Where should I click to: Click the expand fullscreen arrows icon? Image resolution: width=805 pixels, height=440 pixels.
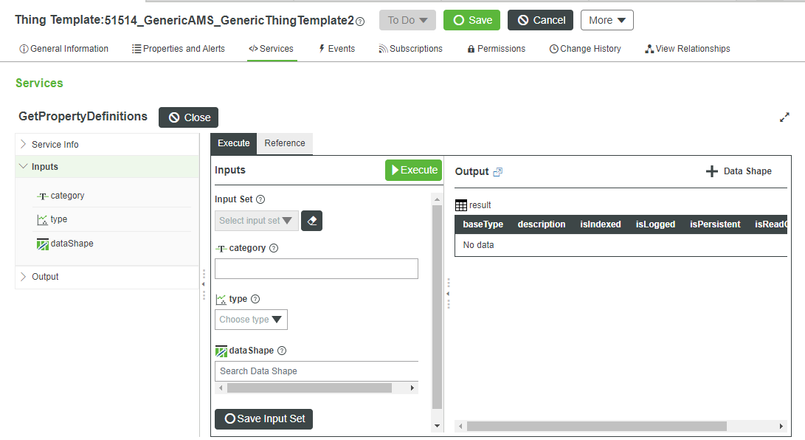[x=785, y=117]
